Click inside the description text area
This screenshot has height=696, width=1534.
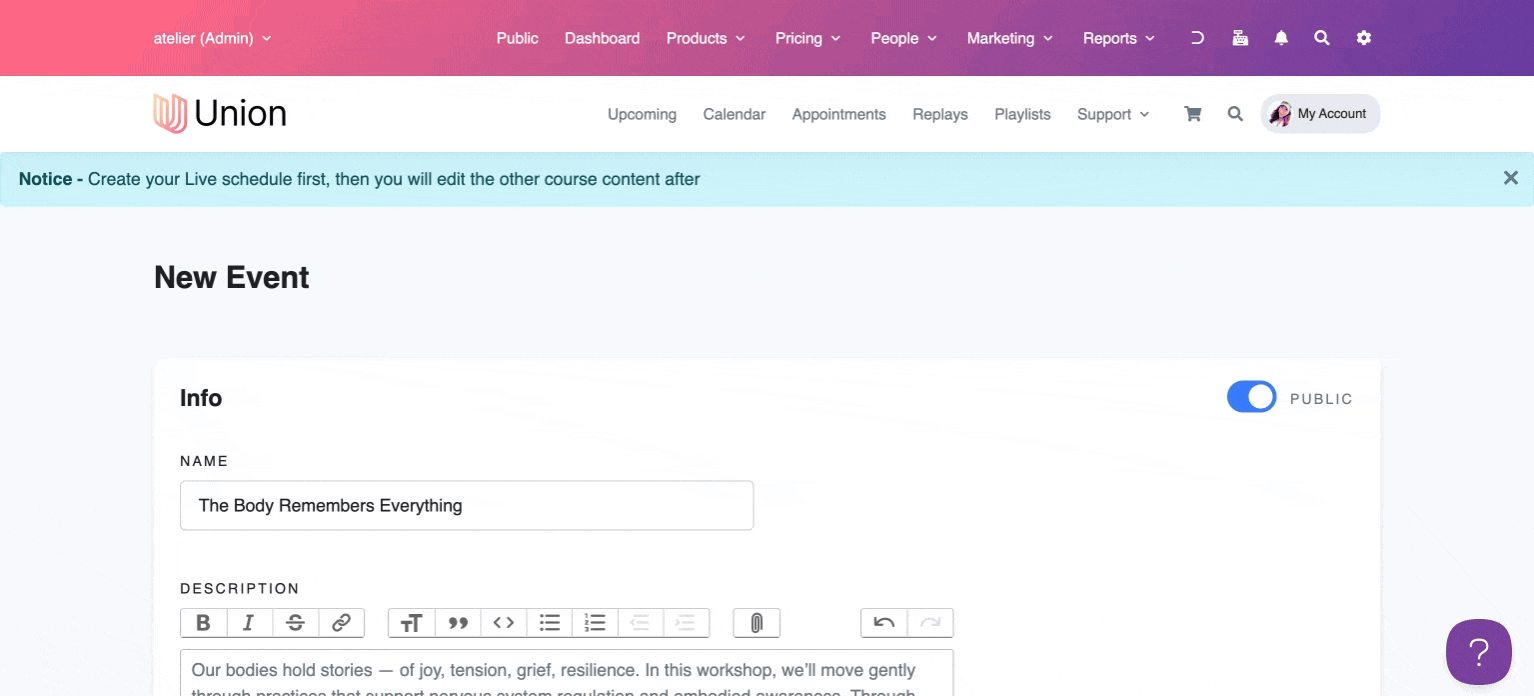567,673
